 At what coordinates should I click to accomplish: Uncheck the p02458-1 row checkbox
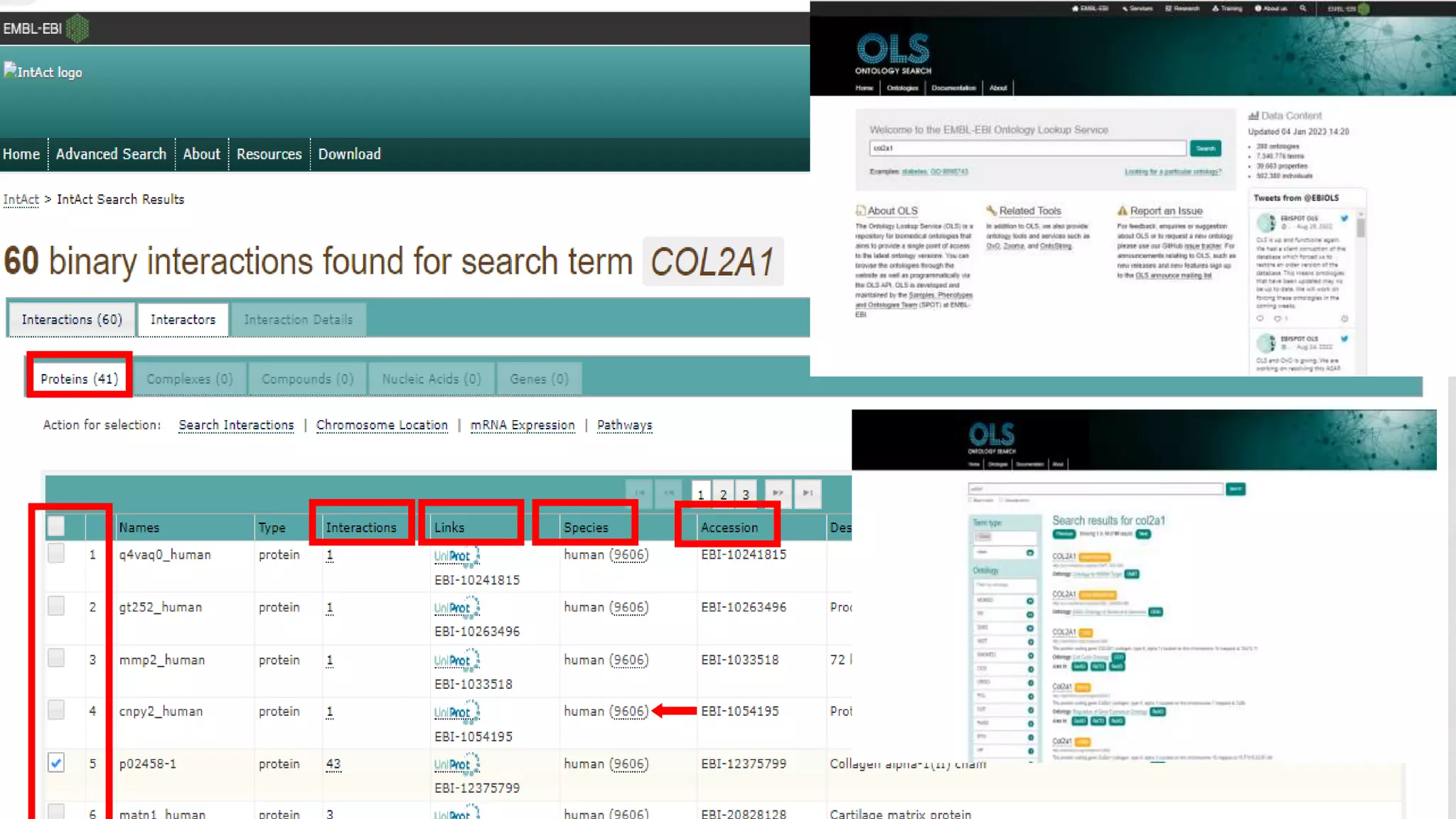click(x=55, y=763)
